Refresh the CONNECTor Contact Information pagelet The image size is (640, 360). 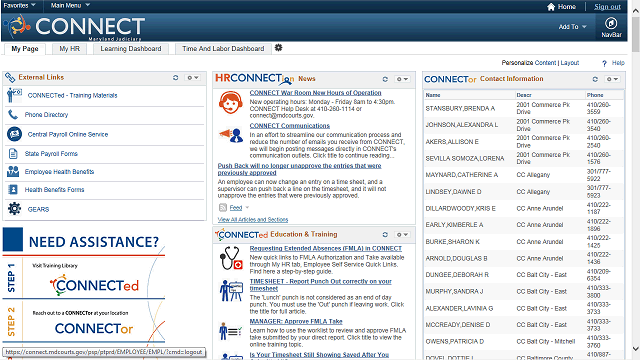click(595, 79)
